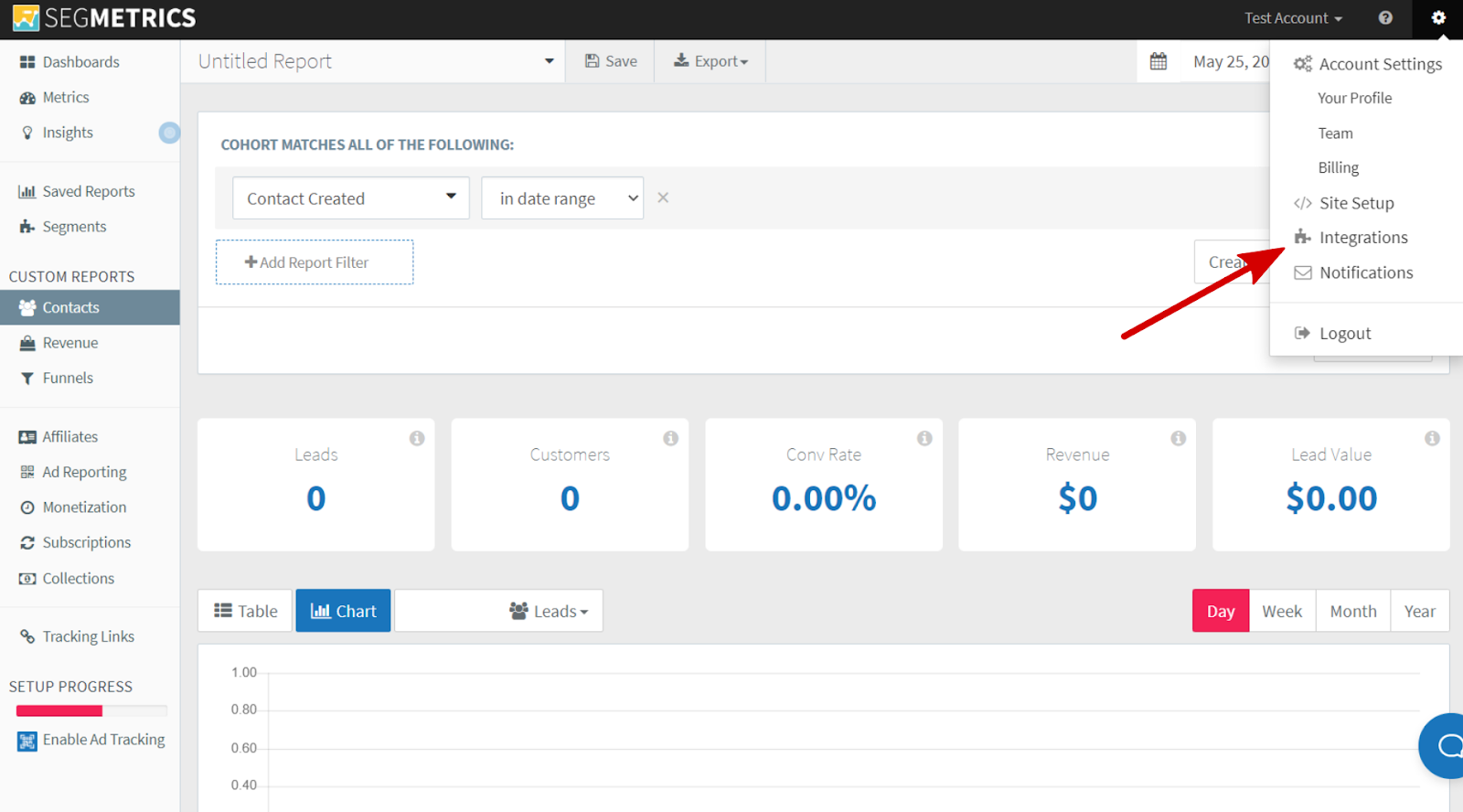
Task: Open the date range calendar icon
Action: (x=1159, y=61)
